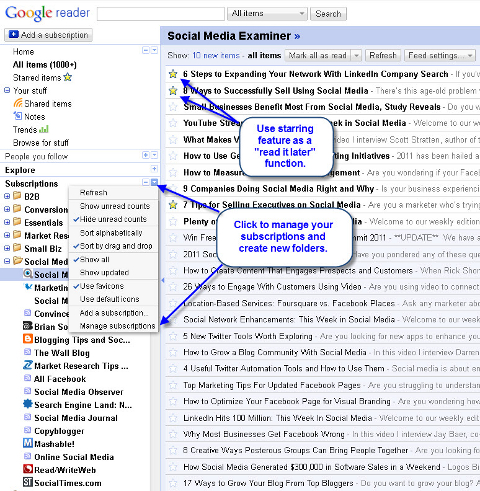Click the All Facebook feed icon

28,378
